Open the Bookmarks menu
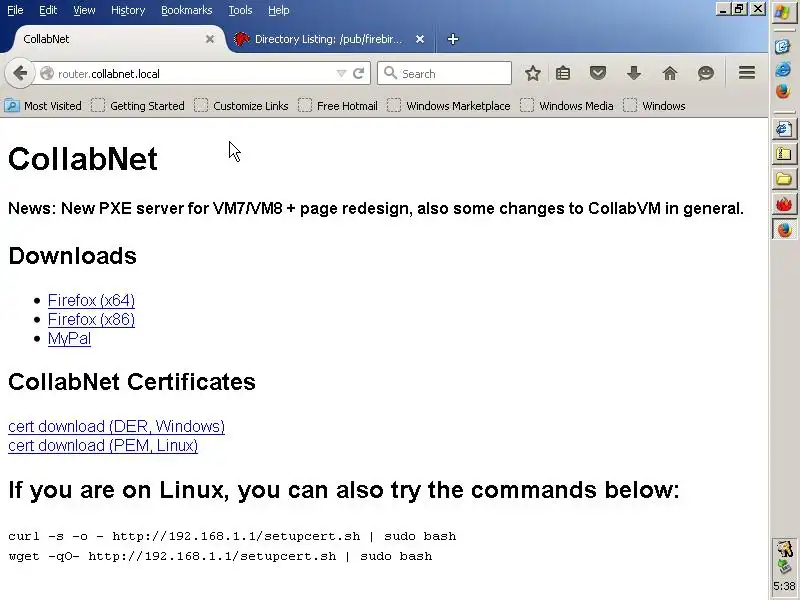800x600 pixels. pos(187,10)
